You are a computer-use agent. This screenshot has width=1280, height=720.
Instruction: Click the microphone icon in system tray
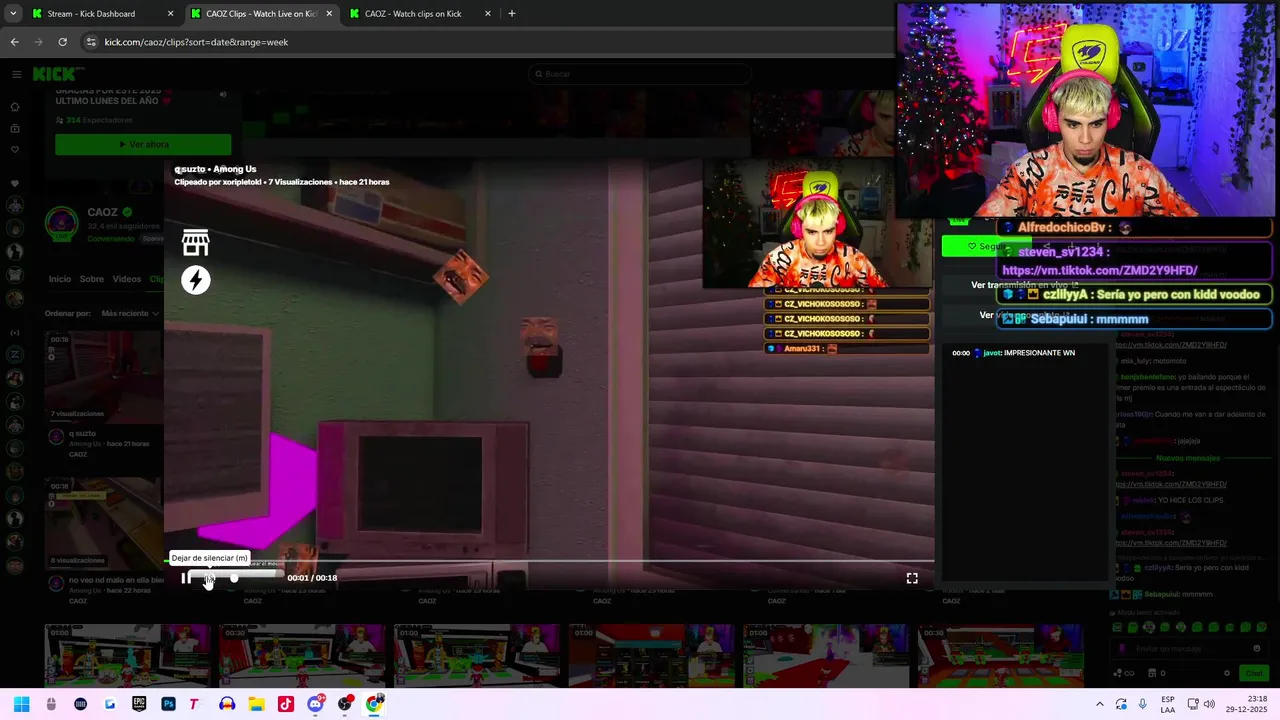tap(1143, 704)
